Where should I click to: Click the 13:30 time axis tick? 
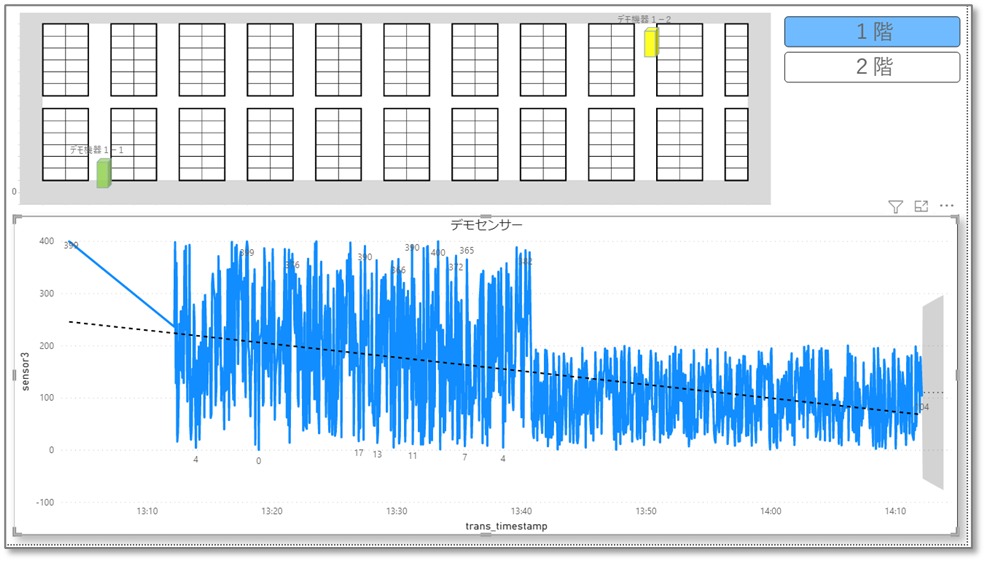click(397, 511)
